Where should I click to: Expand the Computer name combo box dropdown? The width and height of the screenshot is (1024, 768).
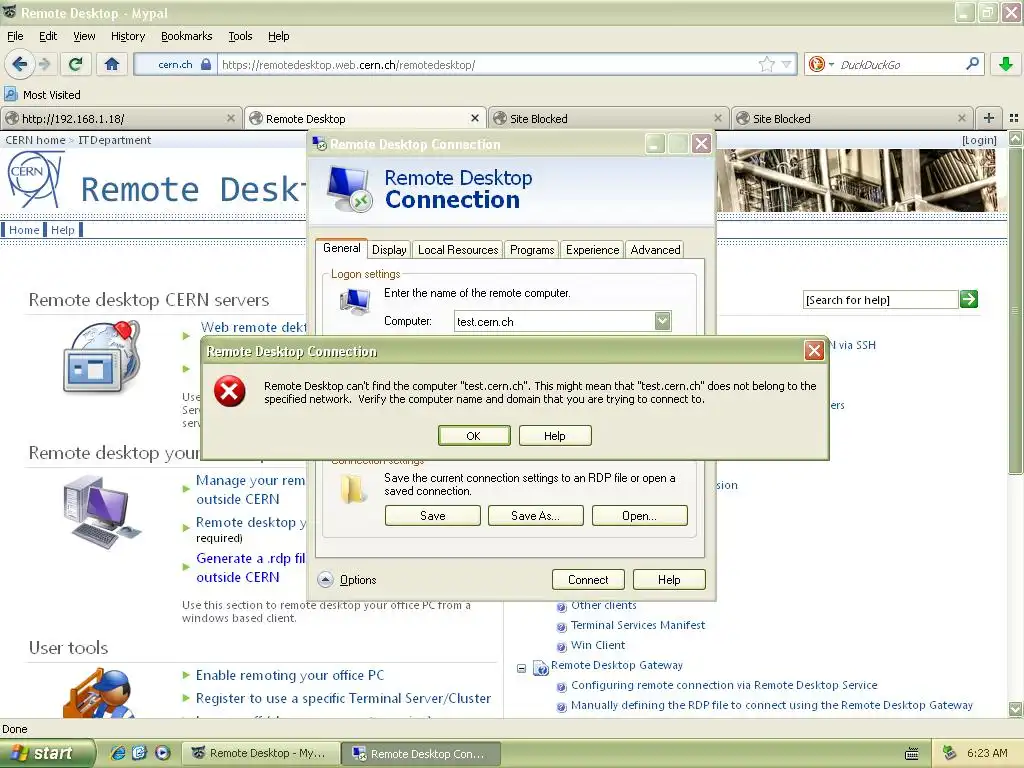pyautogui.click(x=662, y=321)
